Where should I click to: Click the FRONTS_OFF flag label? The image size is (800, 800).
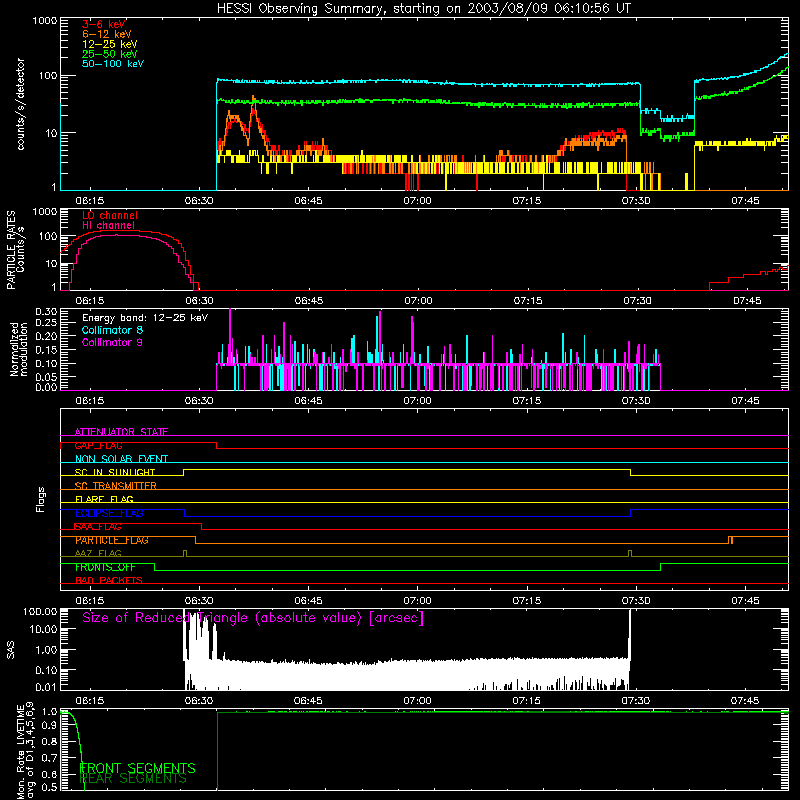(x=105, y=567)
